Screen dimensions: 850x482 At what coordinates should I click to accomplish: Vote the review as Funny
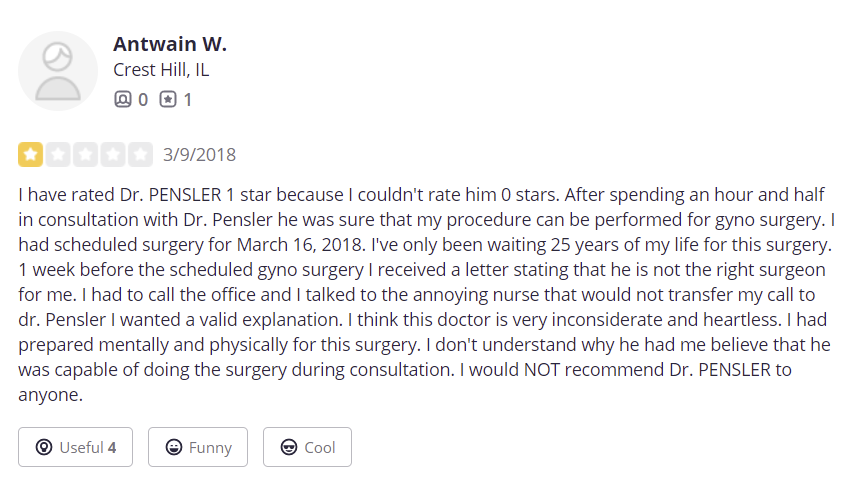coord(198,447)
